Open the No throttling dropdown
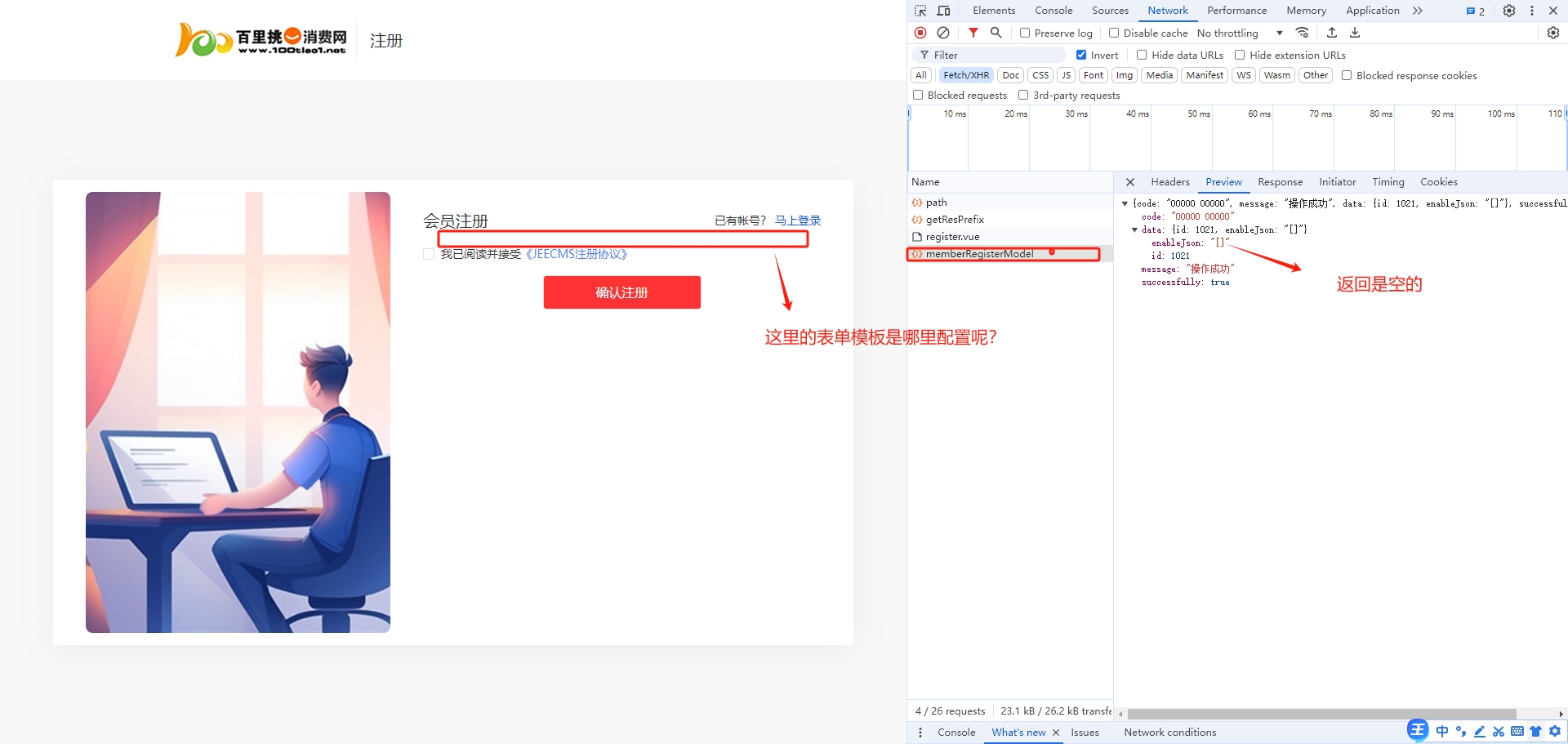 tap(1239, 33)
